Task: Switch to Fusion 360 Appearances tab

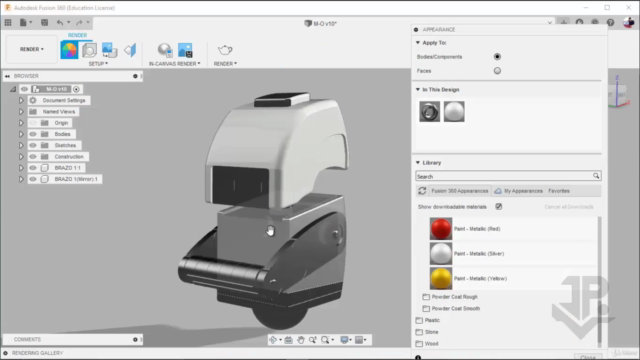Action: [x=460, y=191]
